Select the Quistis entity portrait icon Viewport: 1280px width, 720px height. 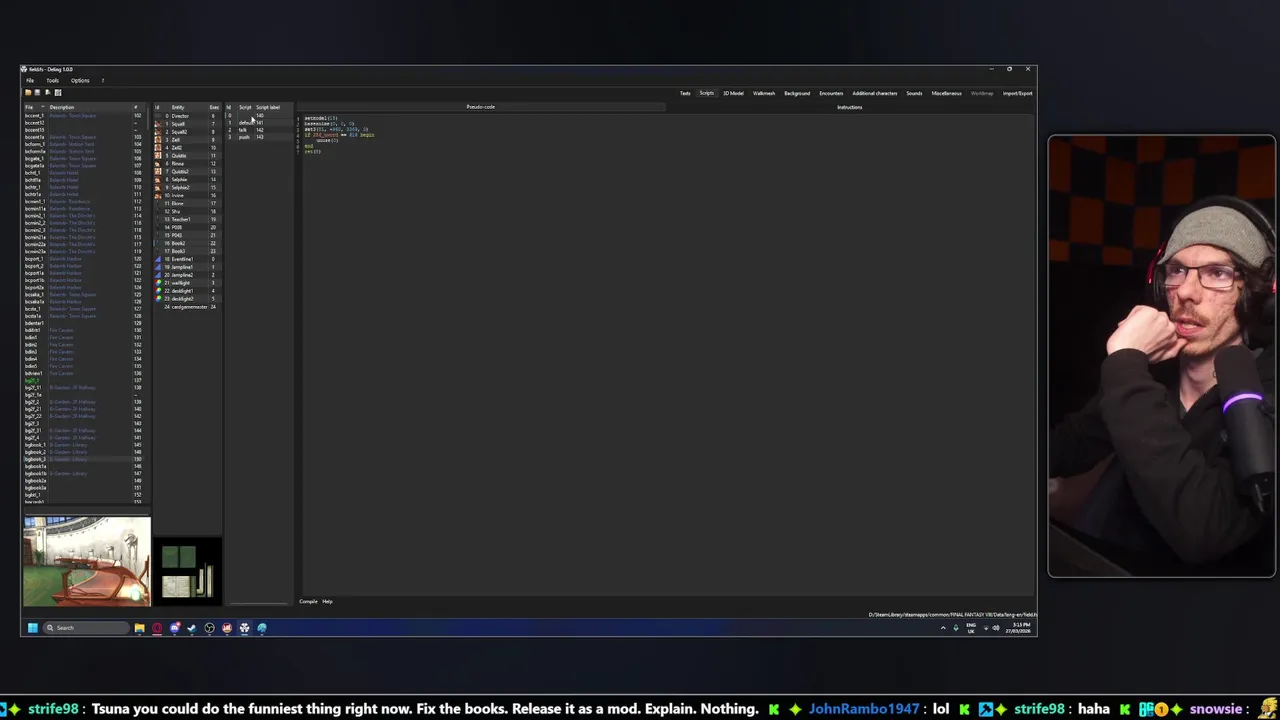[x=158, y=156]
